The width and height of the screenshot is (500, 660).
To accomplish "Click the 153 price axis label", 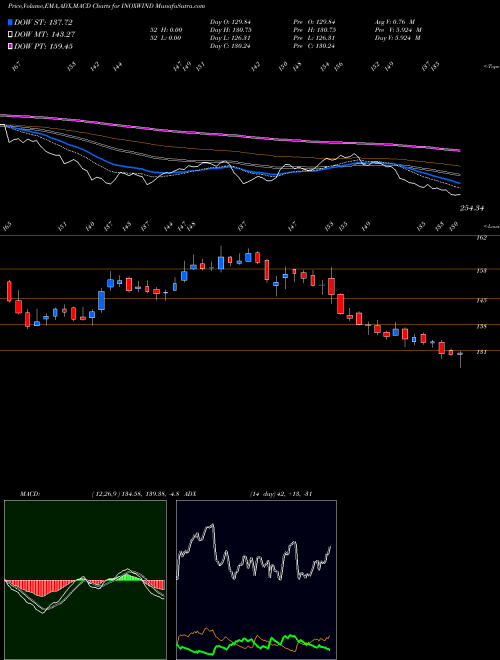I will (x=482, y=271).
